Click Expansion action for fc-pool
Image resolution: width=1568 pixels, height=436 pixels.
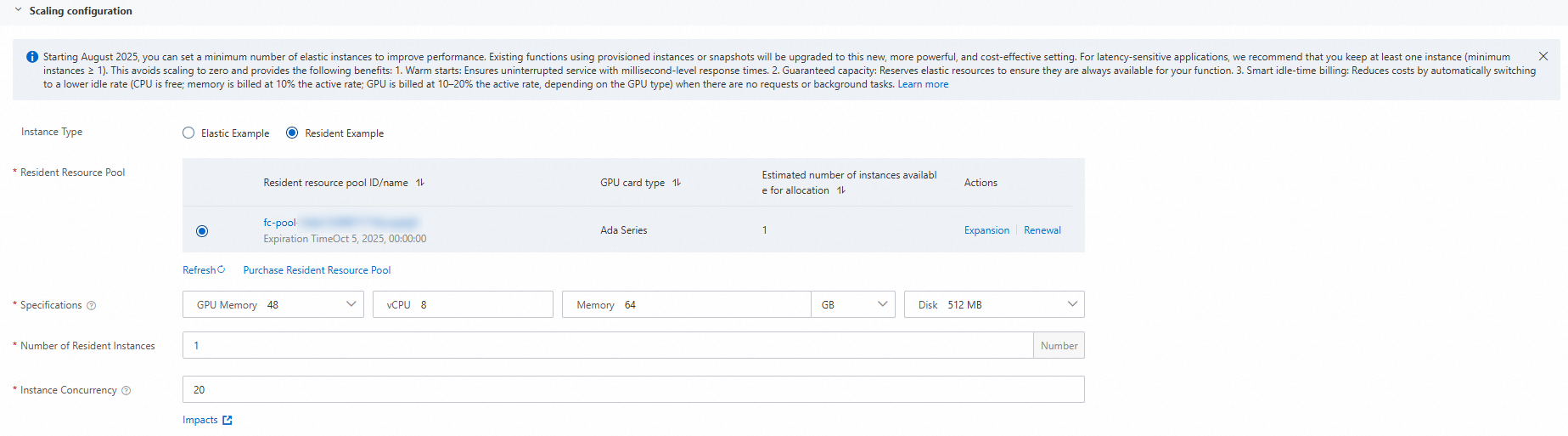tap(986, 230)
